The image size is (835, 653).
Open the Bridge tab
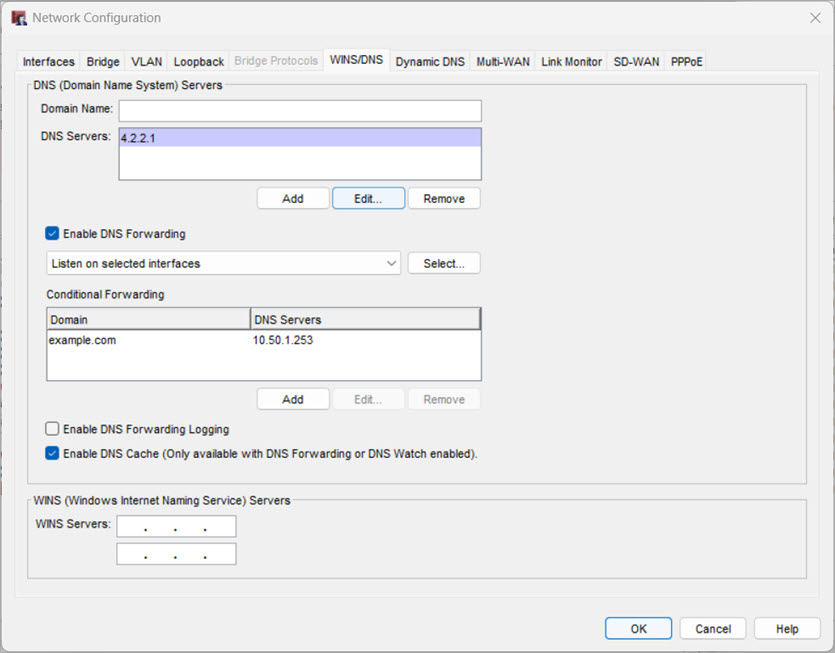[103, 62]
